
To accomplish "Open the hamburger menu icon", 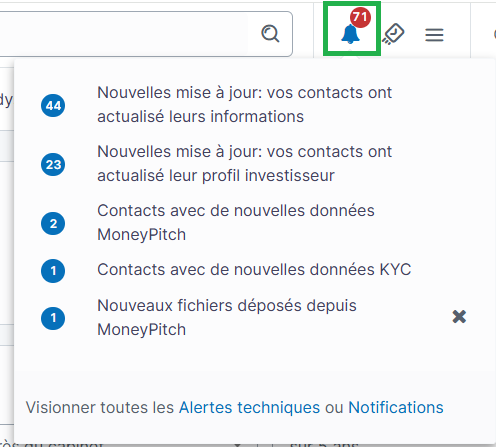I will click(434, 35).
